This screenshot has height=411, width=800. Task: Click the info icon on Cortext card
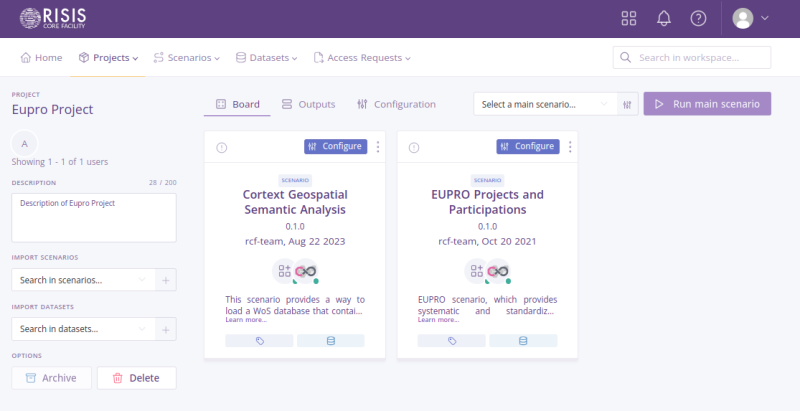pos(222,147)
